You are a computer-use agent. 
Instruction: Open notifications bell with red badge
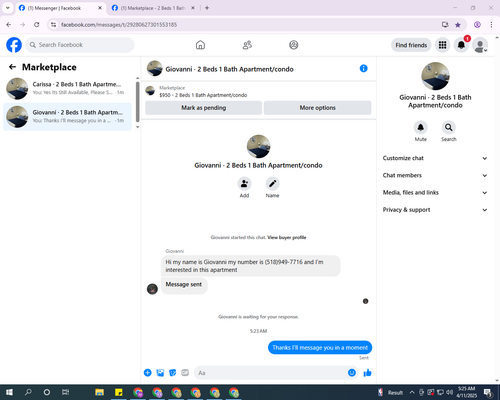pyautogui.click(x=461, y=45)
